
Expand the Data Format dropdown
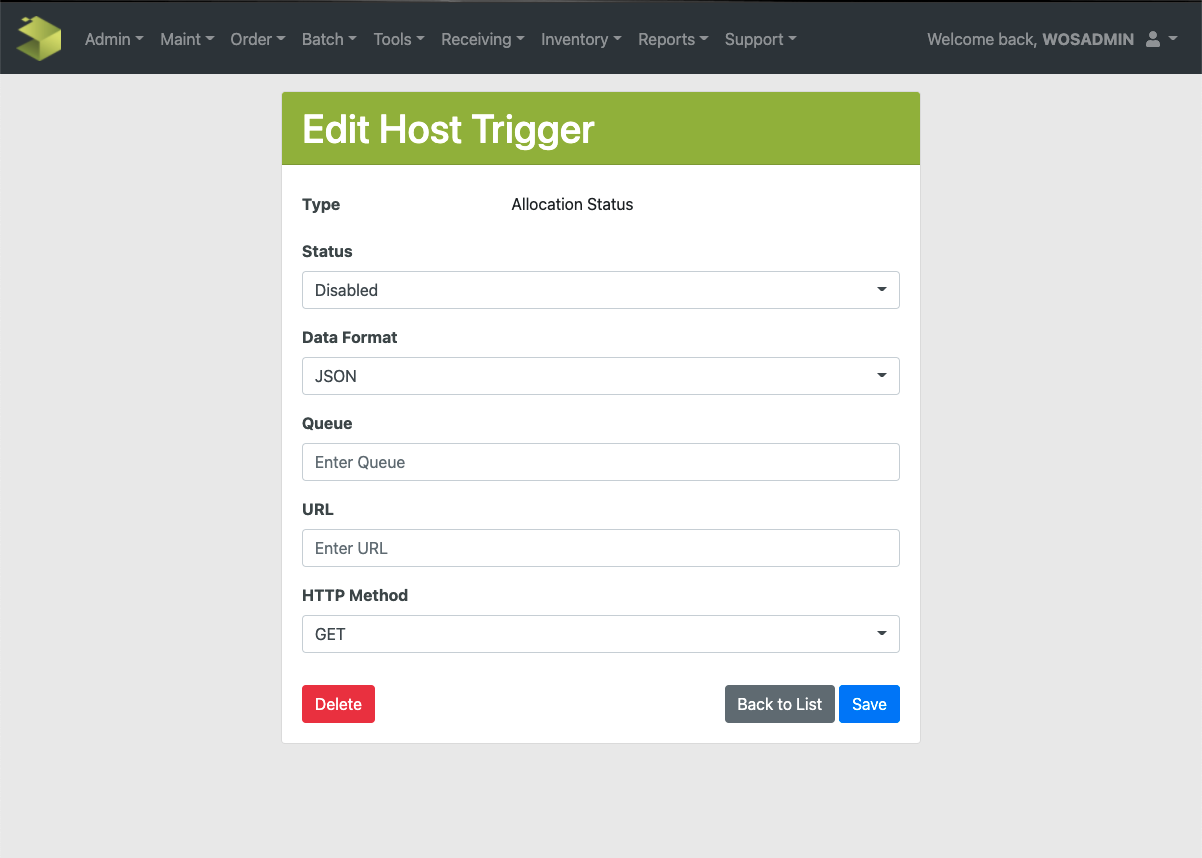(x=600, y=376)
